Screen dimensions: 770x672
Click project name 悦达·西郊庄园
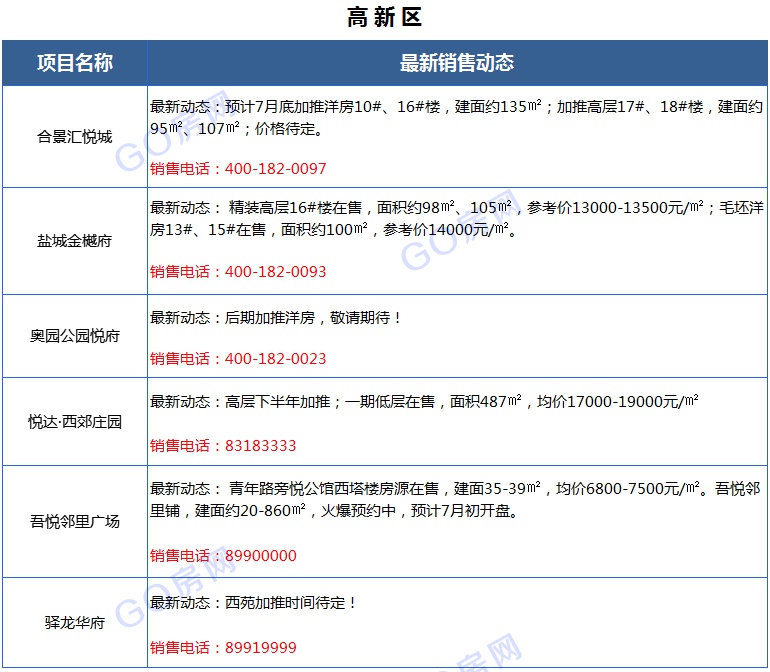pyautogui.click(x=75, y=421)
